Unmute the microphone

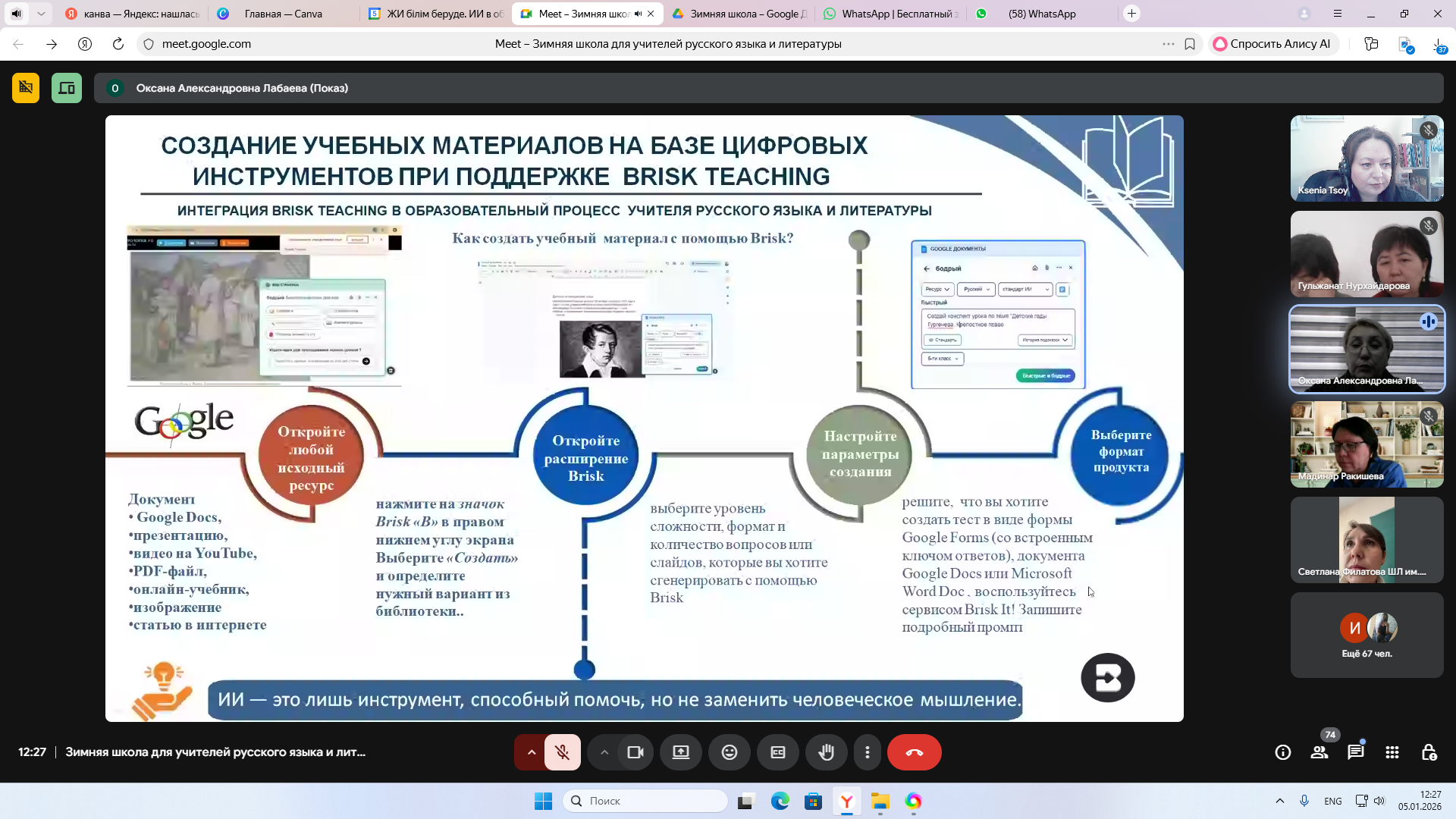click(x=563, y=752)
